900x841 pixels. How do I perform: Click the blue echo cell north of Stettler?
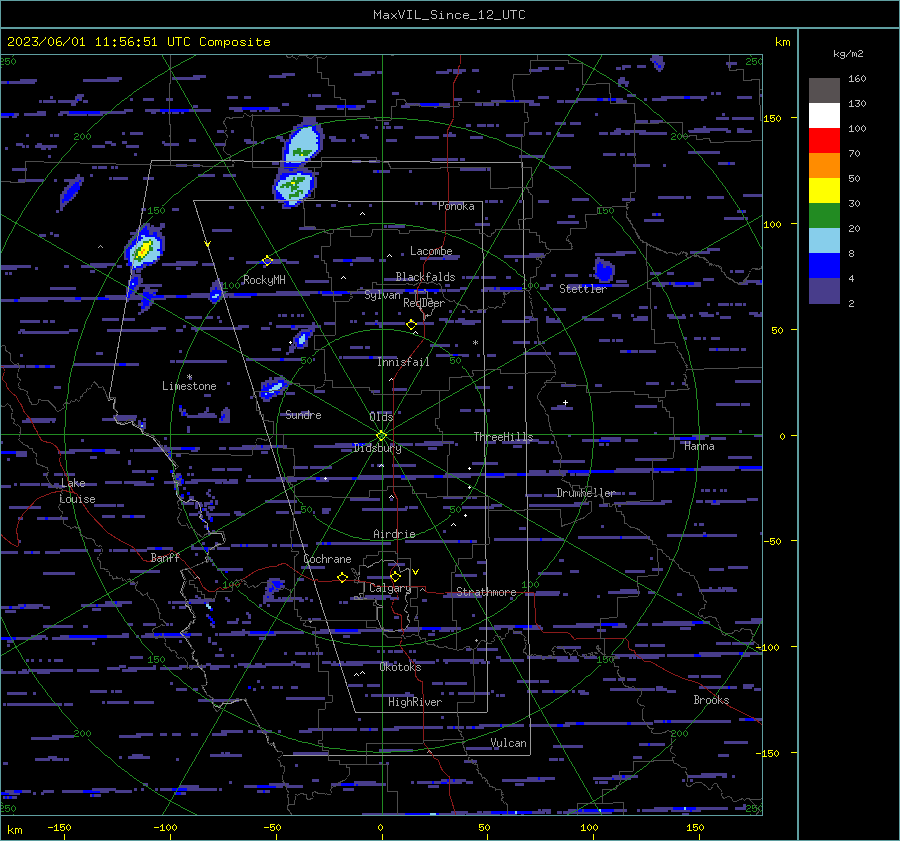(x=603, y=269)
